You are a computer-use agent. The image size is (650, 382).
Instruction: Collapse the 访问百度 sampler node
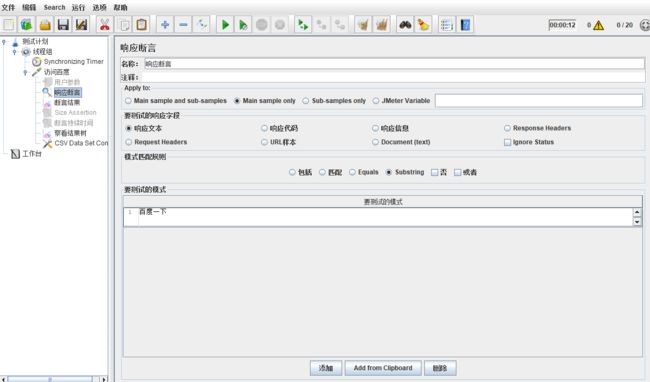(x=25, y=72)
